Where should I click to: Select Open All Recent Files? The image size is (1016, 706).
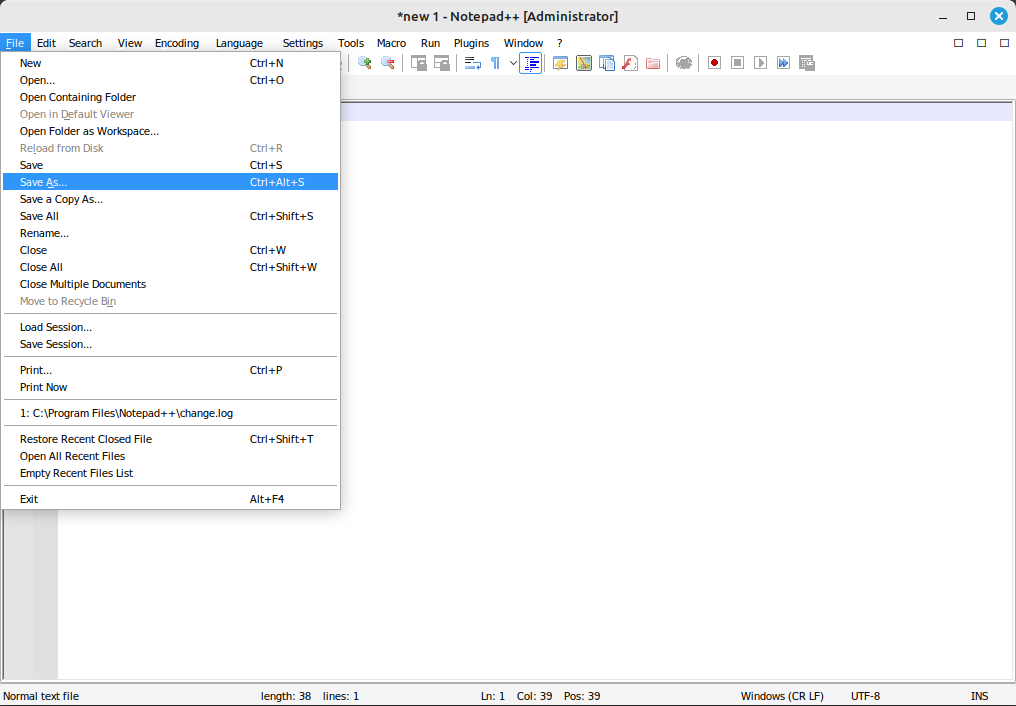(x=170, y=456)
